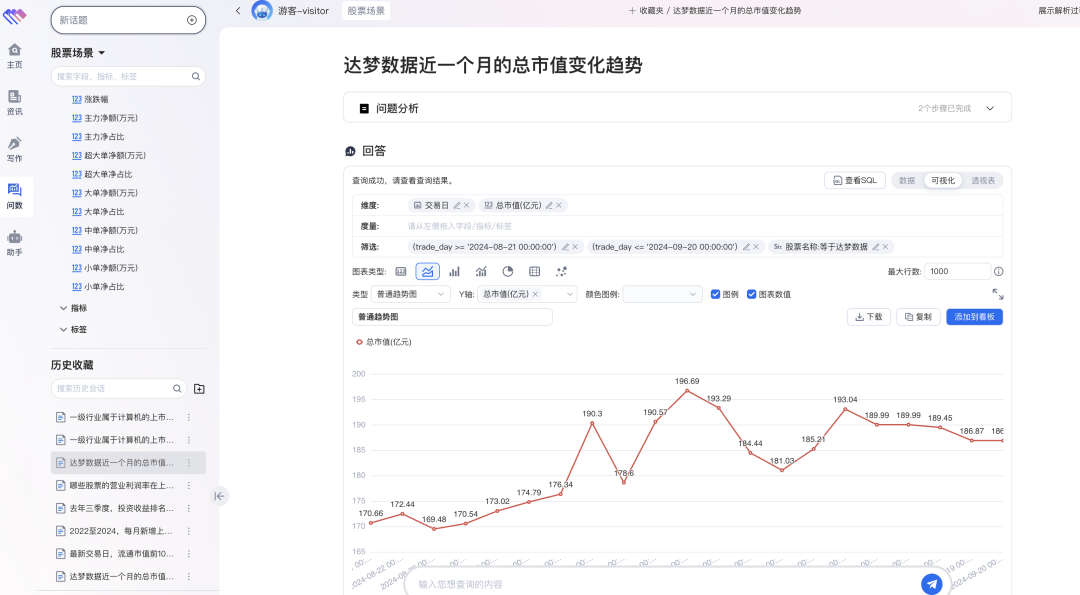Click the send button in query input
This screenshot has height=595, width=1080.
point(932,583)
